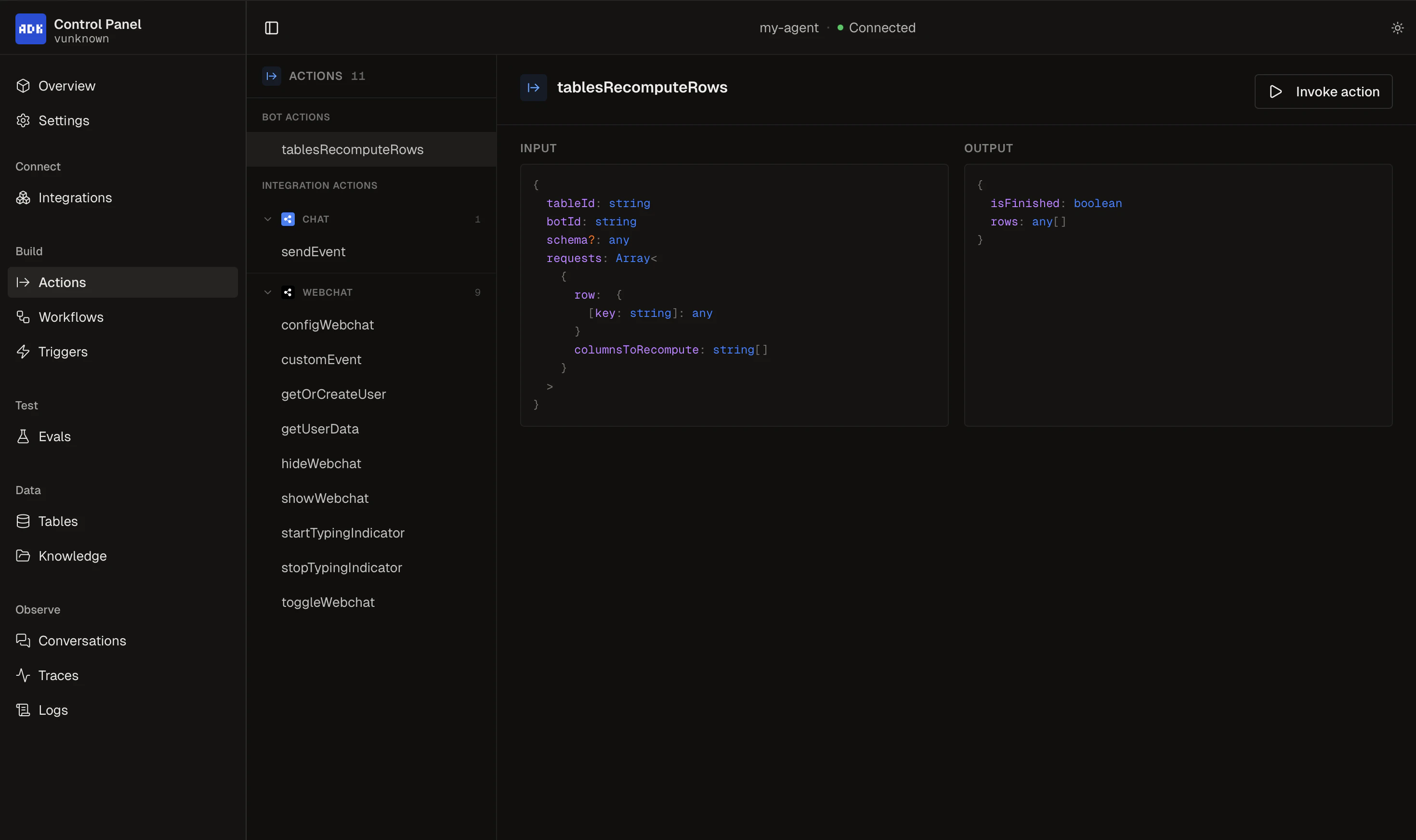Select the sendEvent action
Viewport: 1416px width, 840px height.
(x=313, y=252)
